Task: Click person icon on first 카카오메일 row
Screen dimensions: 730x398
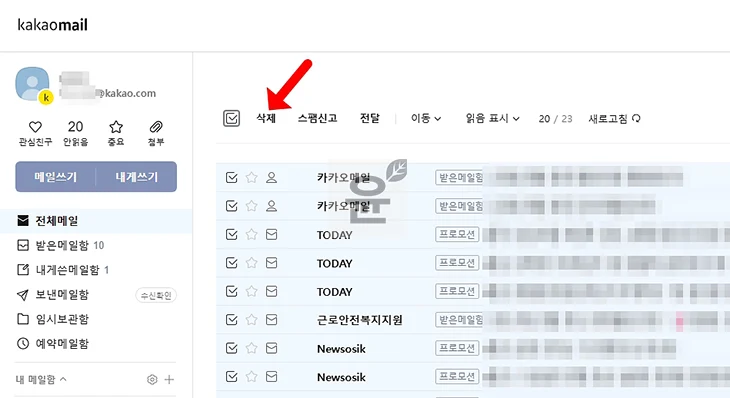Action: 271,177
